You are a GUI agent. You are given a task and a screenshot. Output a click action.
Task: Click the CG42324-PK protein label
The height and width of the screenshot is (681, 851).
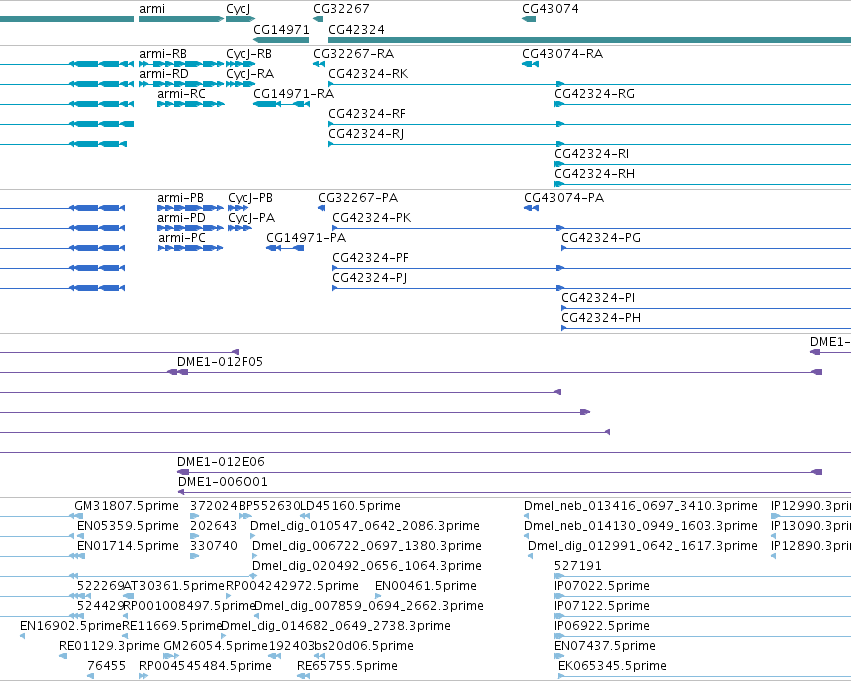click(372, 218)
